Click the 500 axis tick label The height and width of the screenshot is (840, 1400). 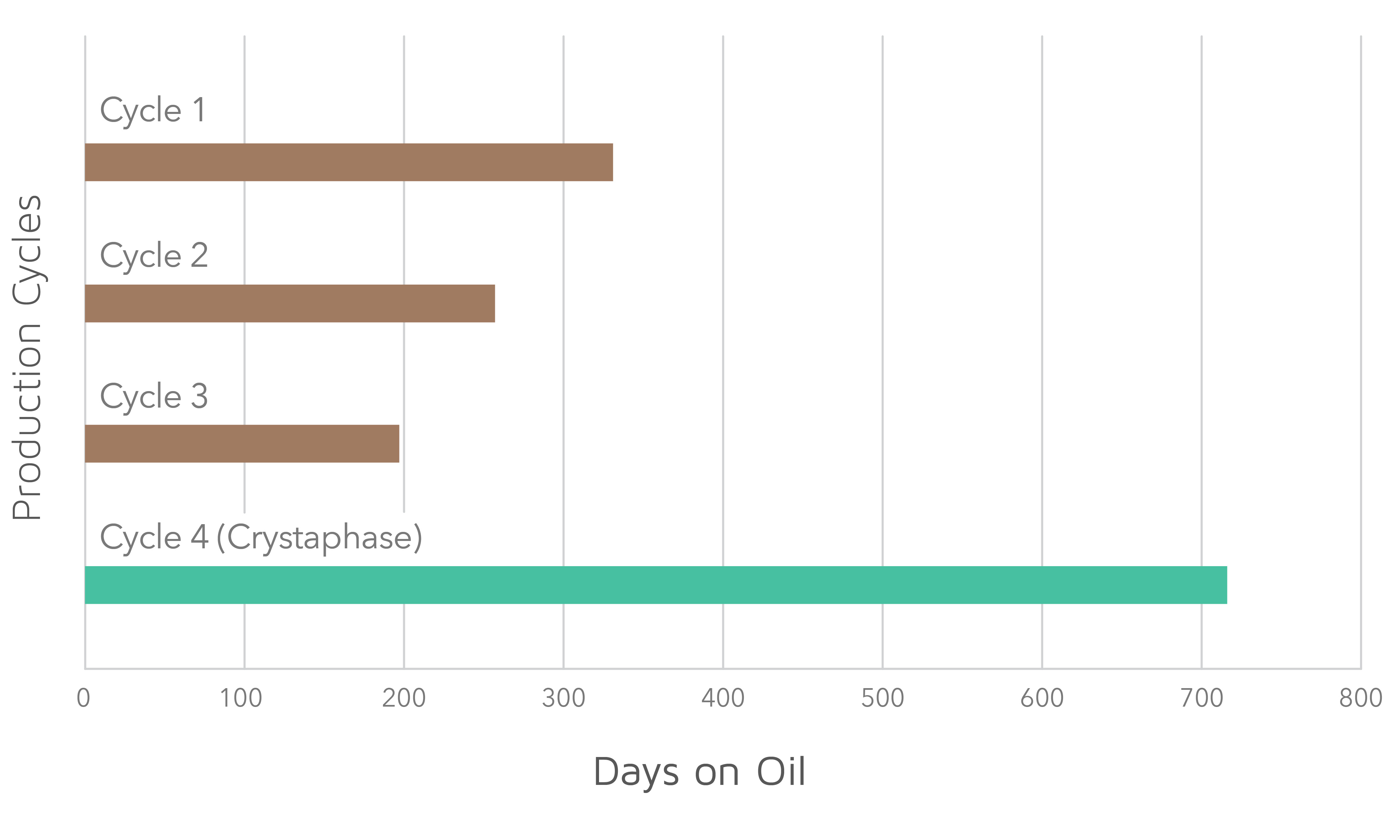coord(882,698)
